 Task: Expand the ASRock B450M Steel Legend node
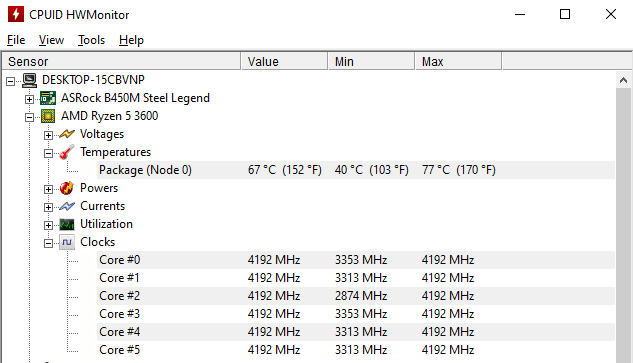tap(29, 99)
